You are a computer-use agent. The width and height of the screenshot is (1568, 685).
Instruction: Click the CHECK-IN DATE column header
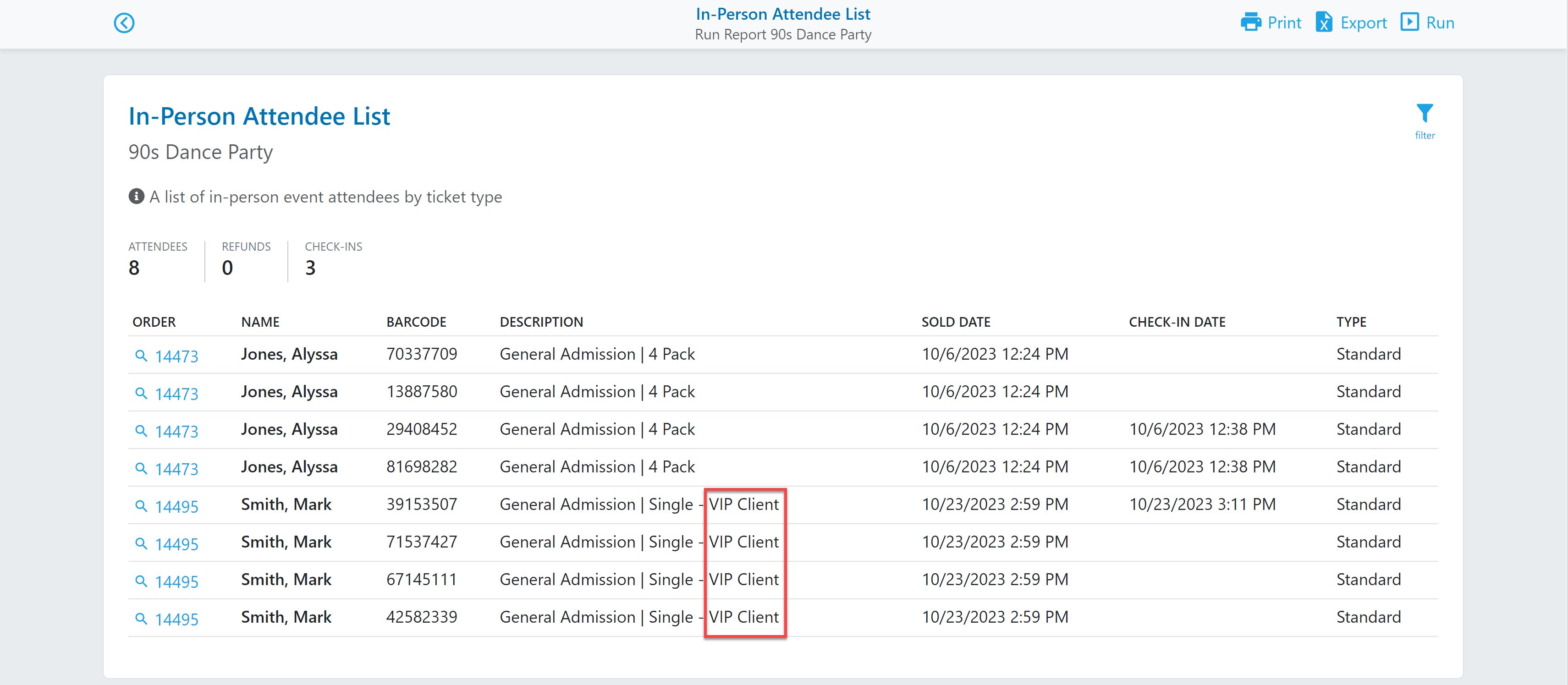pyautogui.click(x=1177, y=323)
